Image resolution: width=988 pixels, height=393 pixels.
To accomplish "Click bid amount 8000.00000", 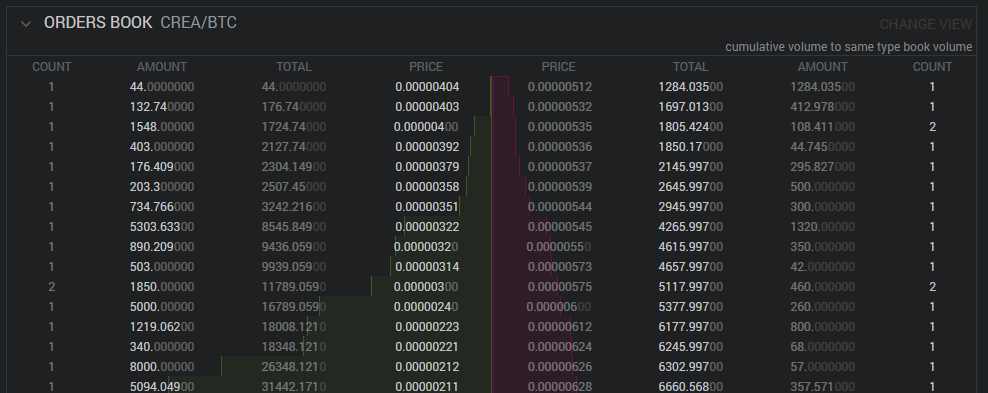I will tap(162, 367).
